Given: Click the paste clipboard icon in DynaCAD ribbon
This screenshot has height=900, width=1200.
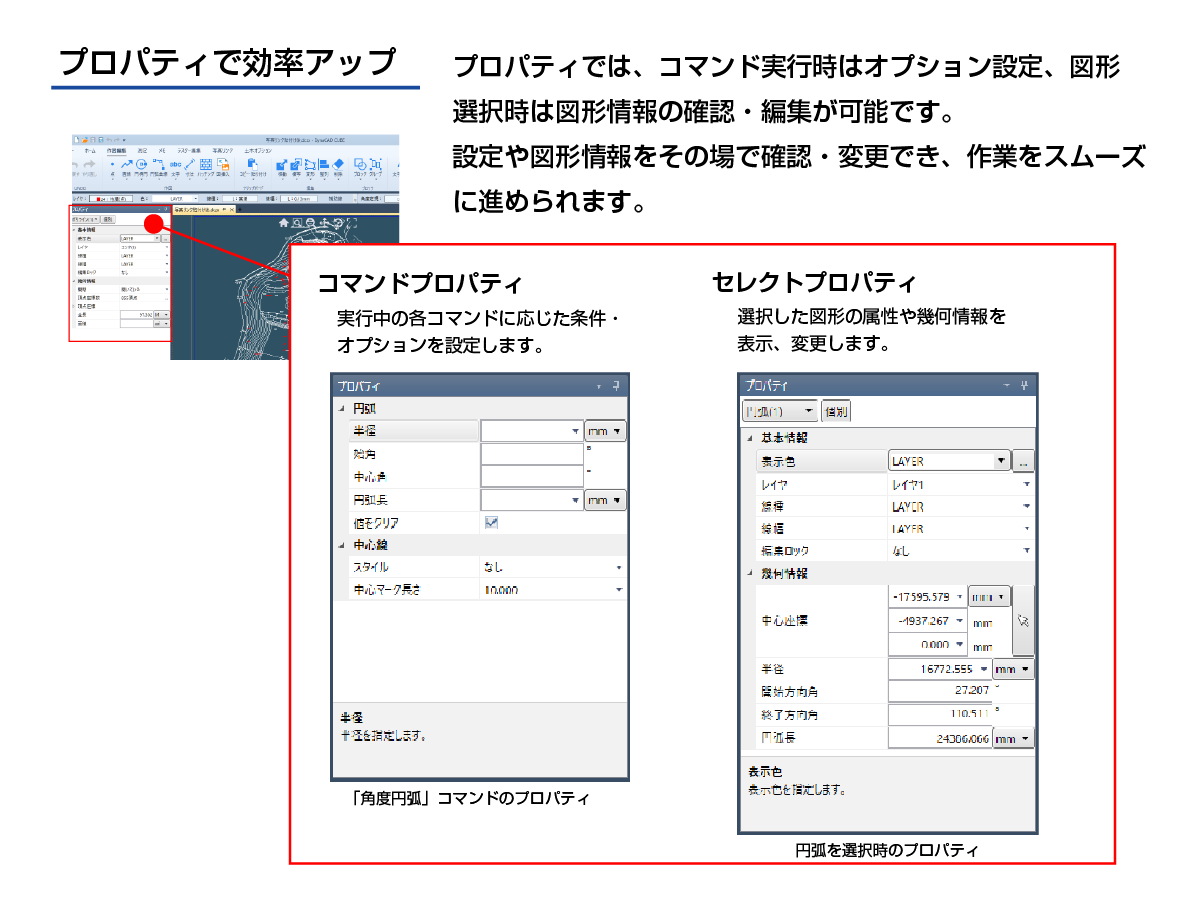Looking at the screenshot, I should click(x=252, y=164).
